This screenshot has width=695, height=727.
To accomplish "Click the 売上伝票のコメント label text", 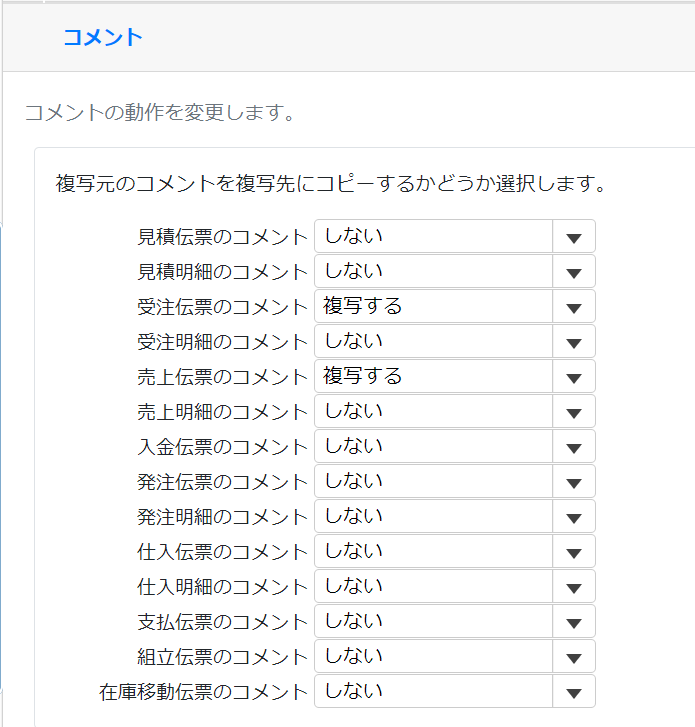I will point(223,377).
